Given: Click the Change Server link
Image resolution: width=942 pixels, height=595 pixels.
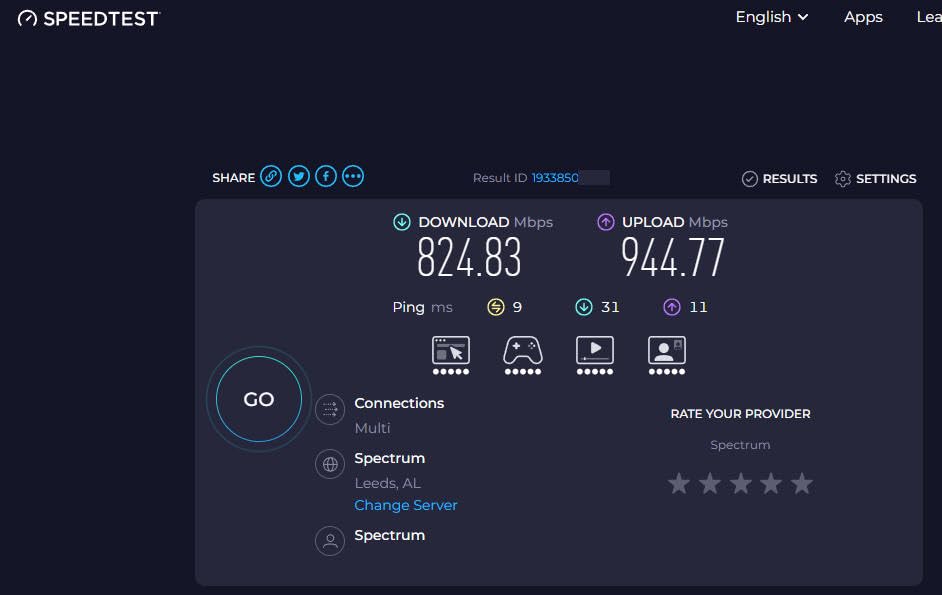Looking at the screenshot, I should coord(406,505).
